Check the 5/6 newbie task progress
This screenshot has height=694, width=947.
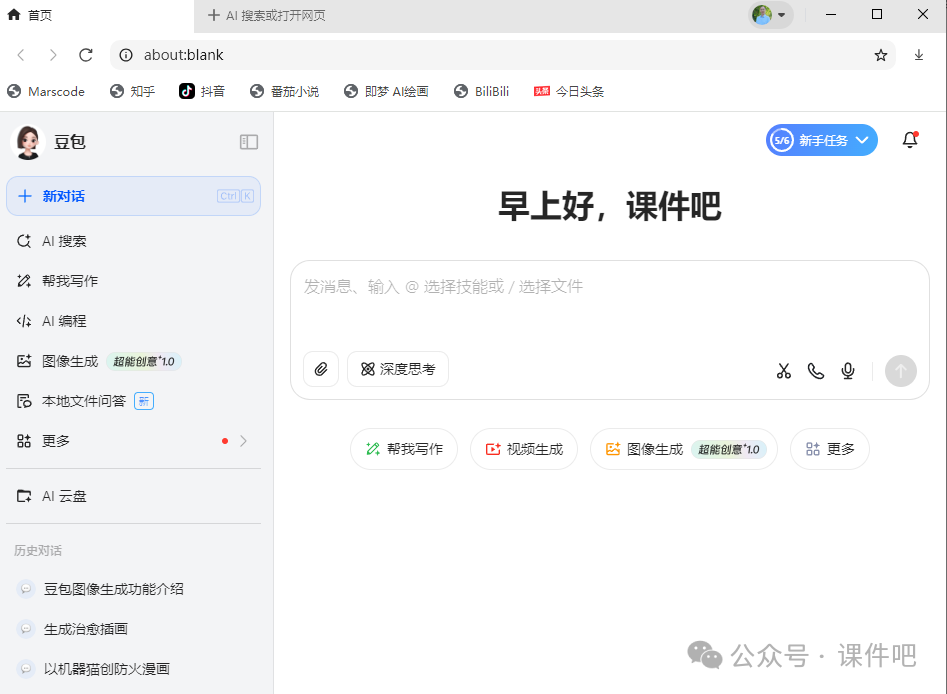click(x=779, y=140)
